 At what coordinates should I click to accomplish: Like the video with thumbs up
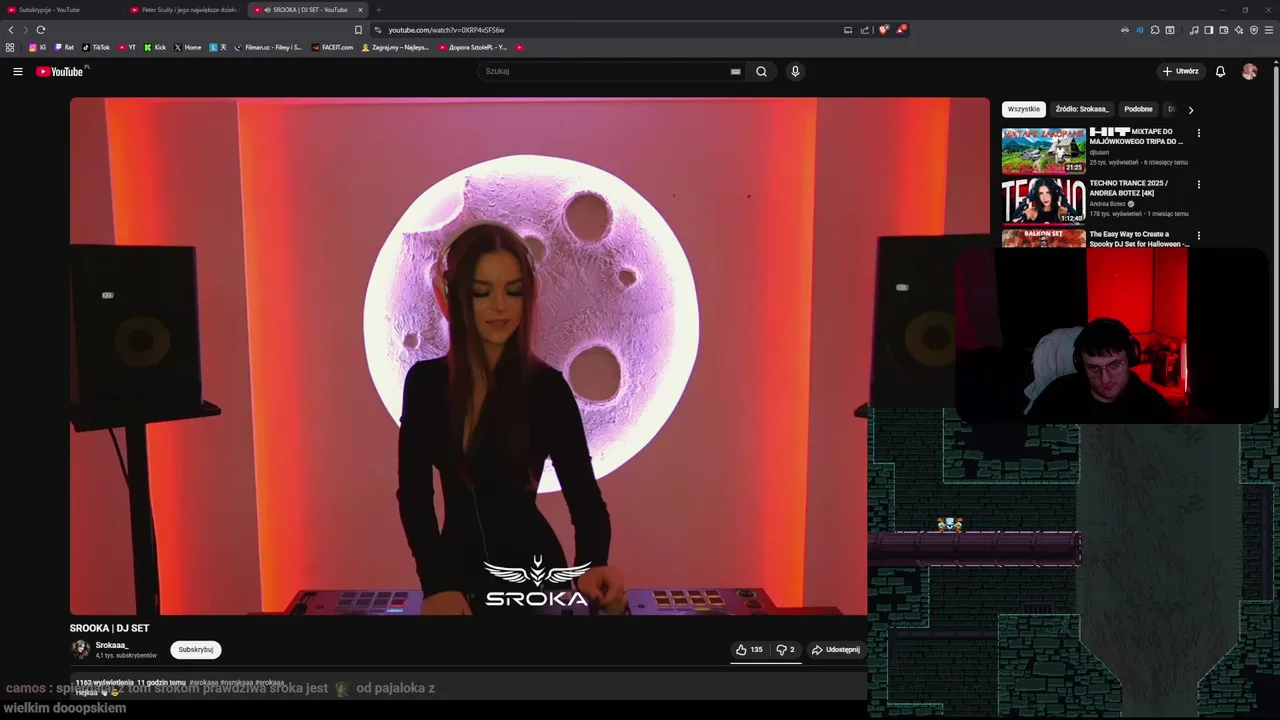click(749, 649)
